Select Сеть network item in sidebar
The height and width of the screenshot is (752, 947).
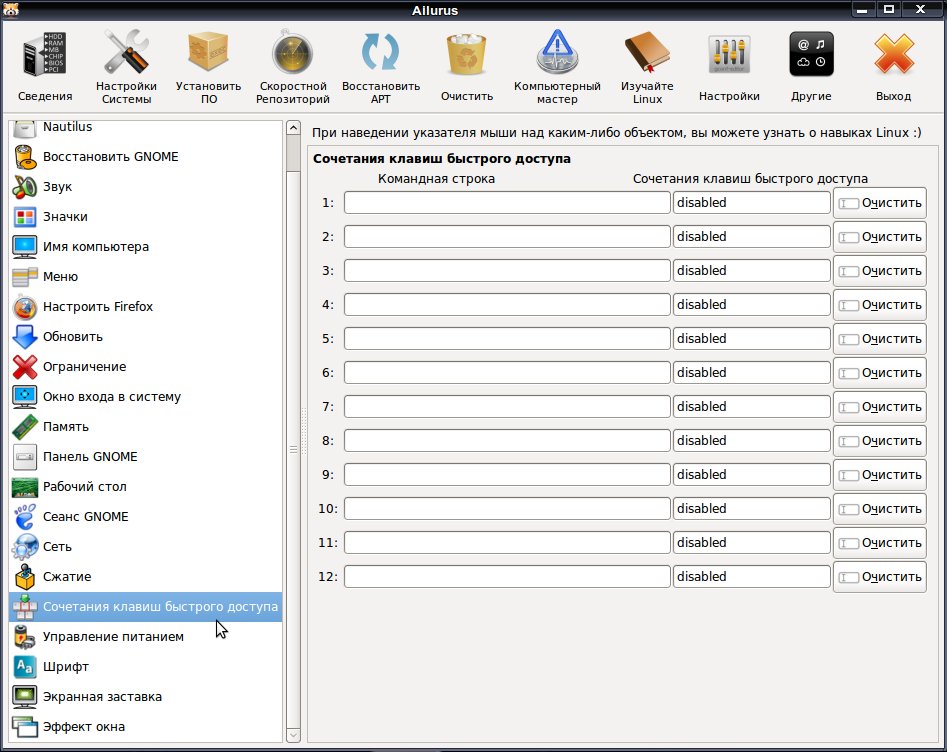[x=146, y=547]
